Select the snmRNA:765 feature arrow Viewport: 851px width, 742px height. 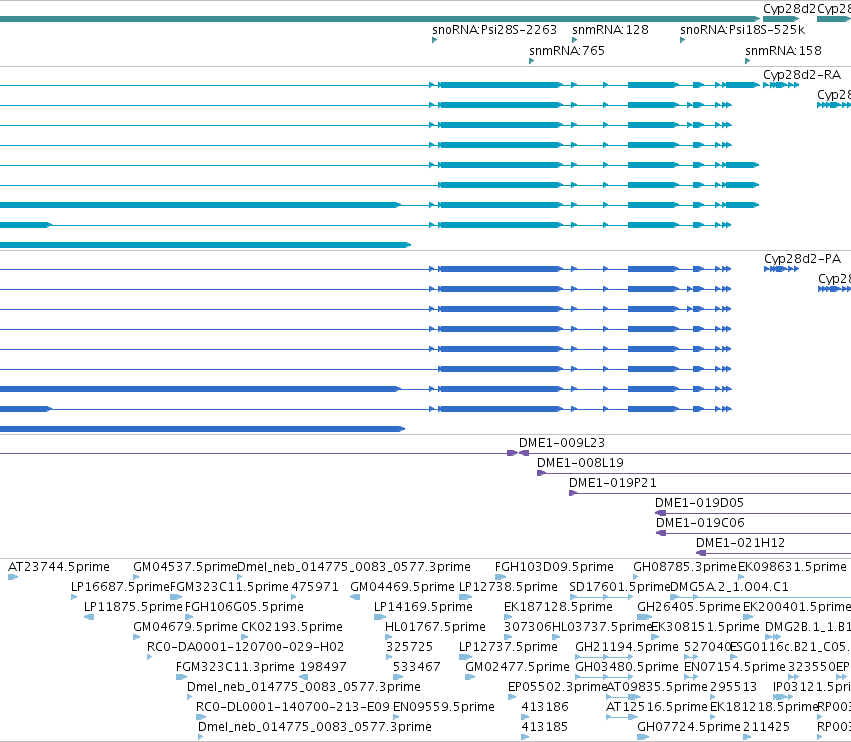[x=532, y=61]
